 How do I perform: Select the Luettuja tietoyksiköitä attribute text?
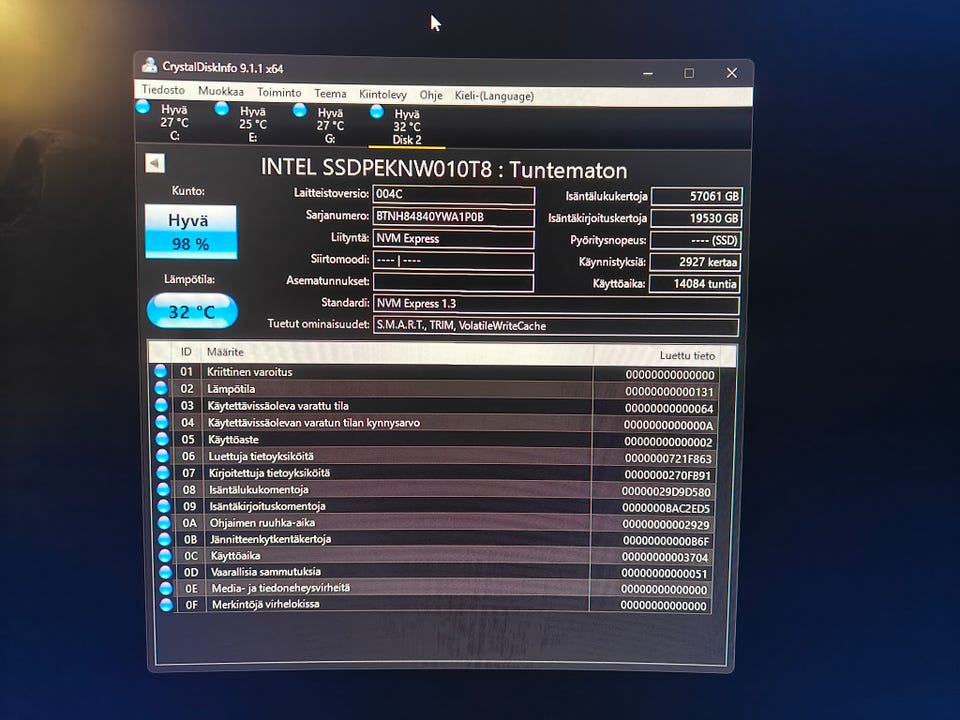pos(261,456)
